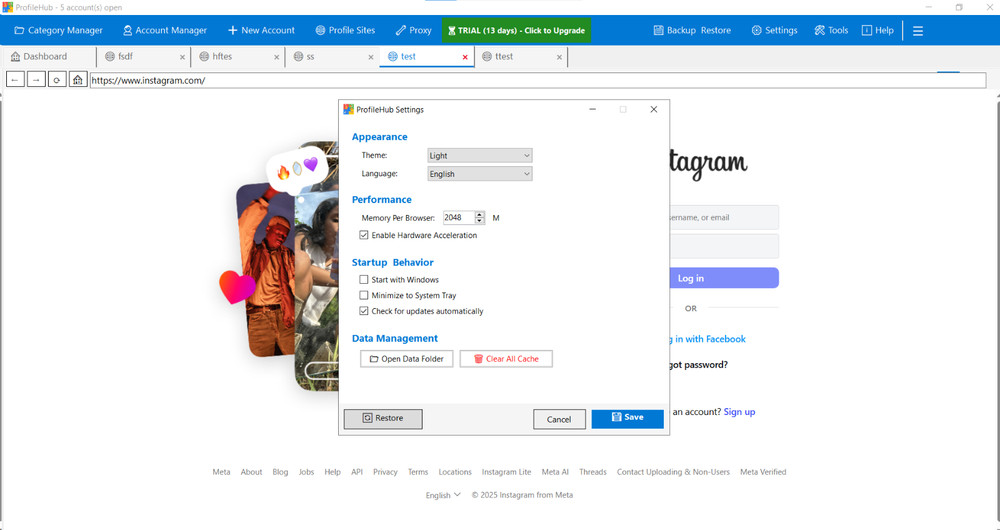Uncheck Check for updates automatically
Viewport: 1000px width, 530px height.
coord(364,311)
